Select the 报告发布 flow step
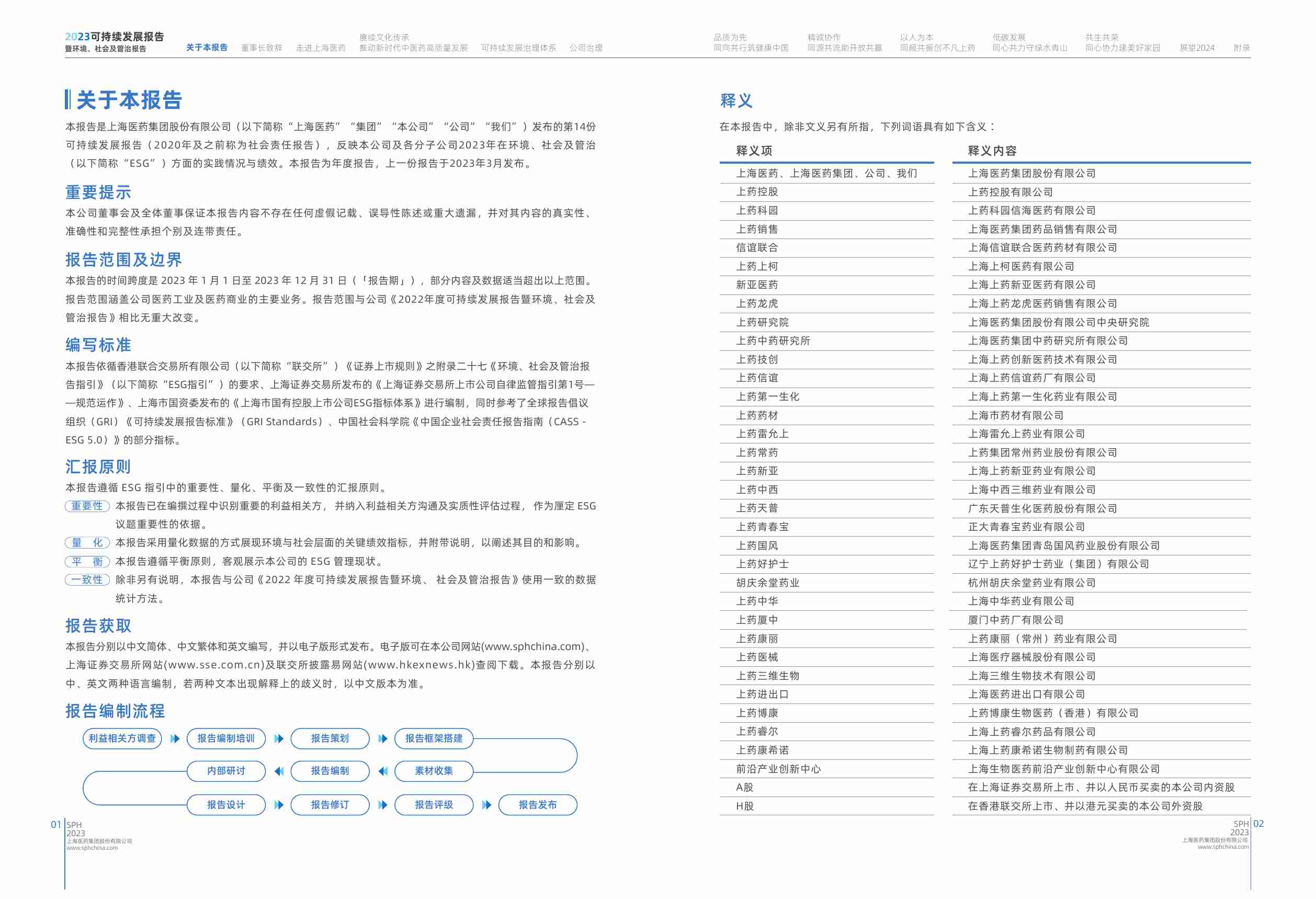 (538, 805)
